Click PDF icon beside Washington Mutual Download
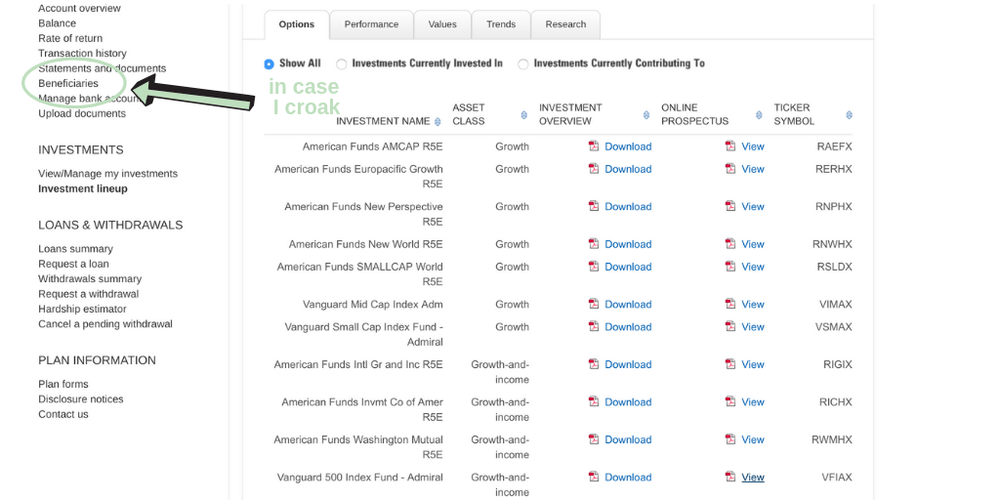This screenshot has height=500, width=1000. coord(594,439)
